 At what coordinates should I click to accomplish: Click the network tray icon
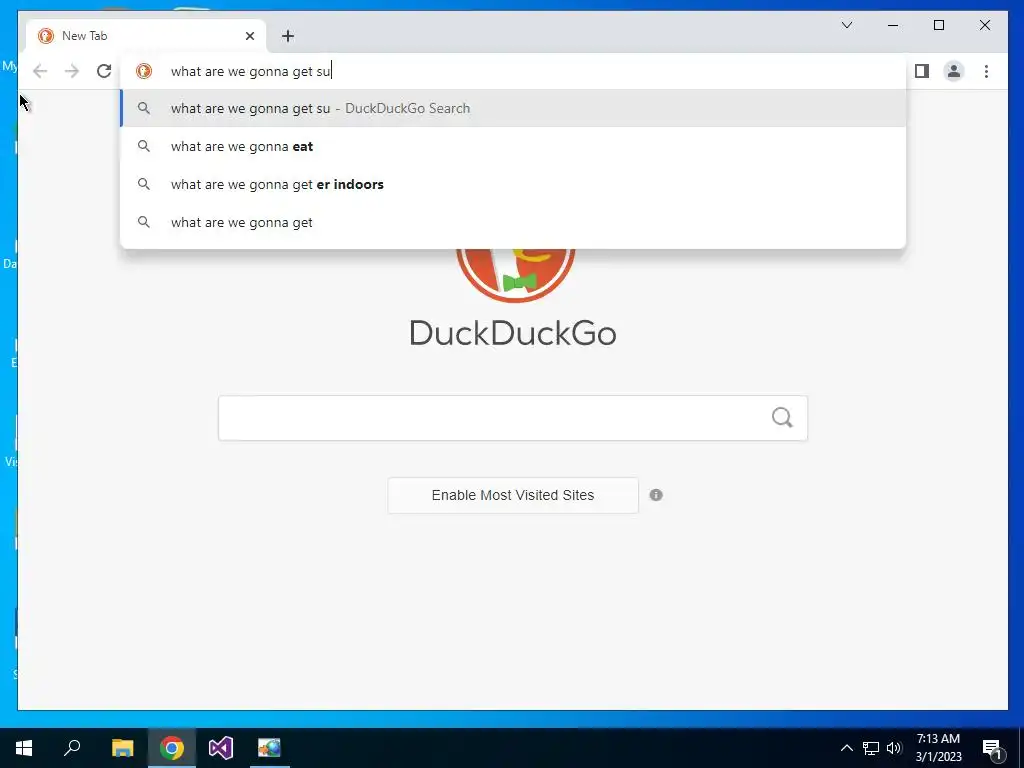pos(871,748)
